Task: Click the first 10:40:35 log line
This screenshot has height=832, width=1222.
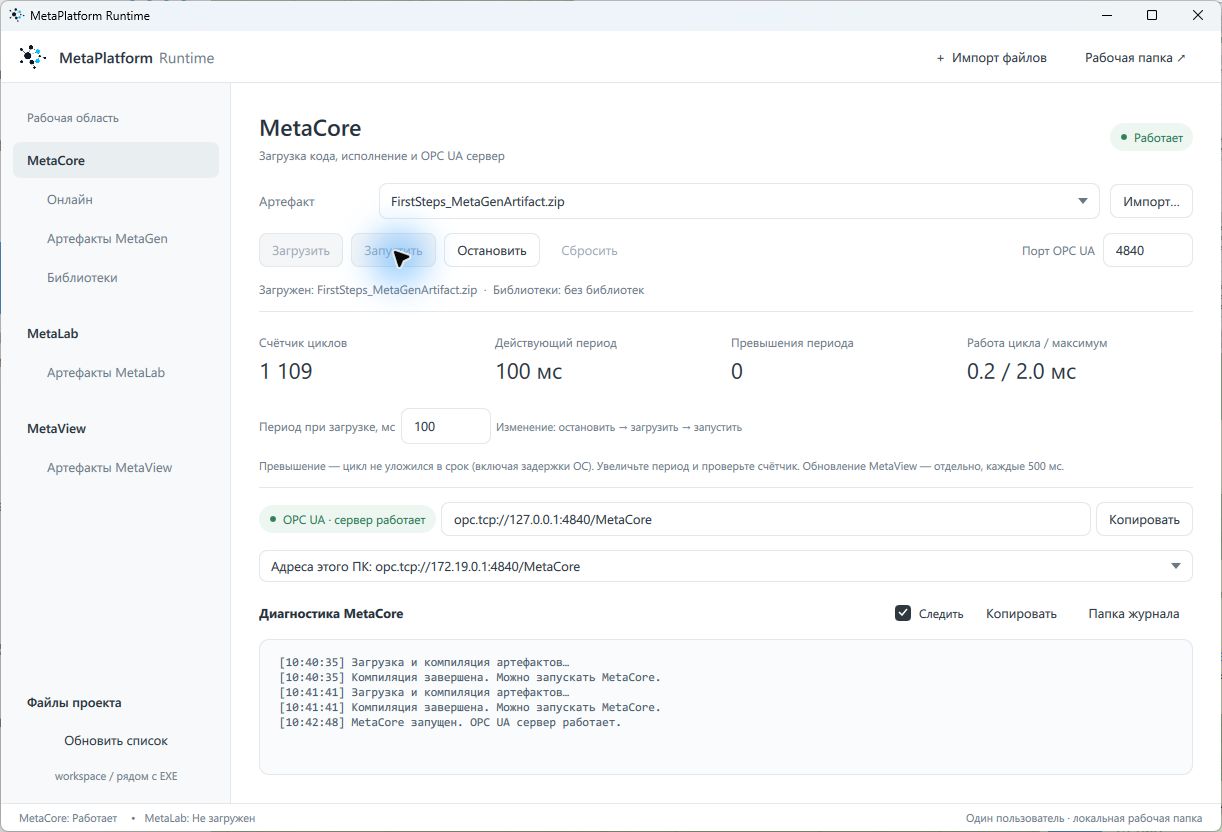Action: click(424, 662)
